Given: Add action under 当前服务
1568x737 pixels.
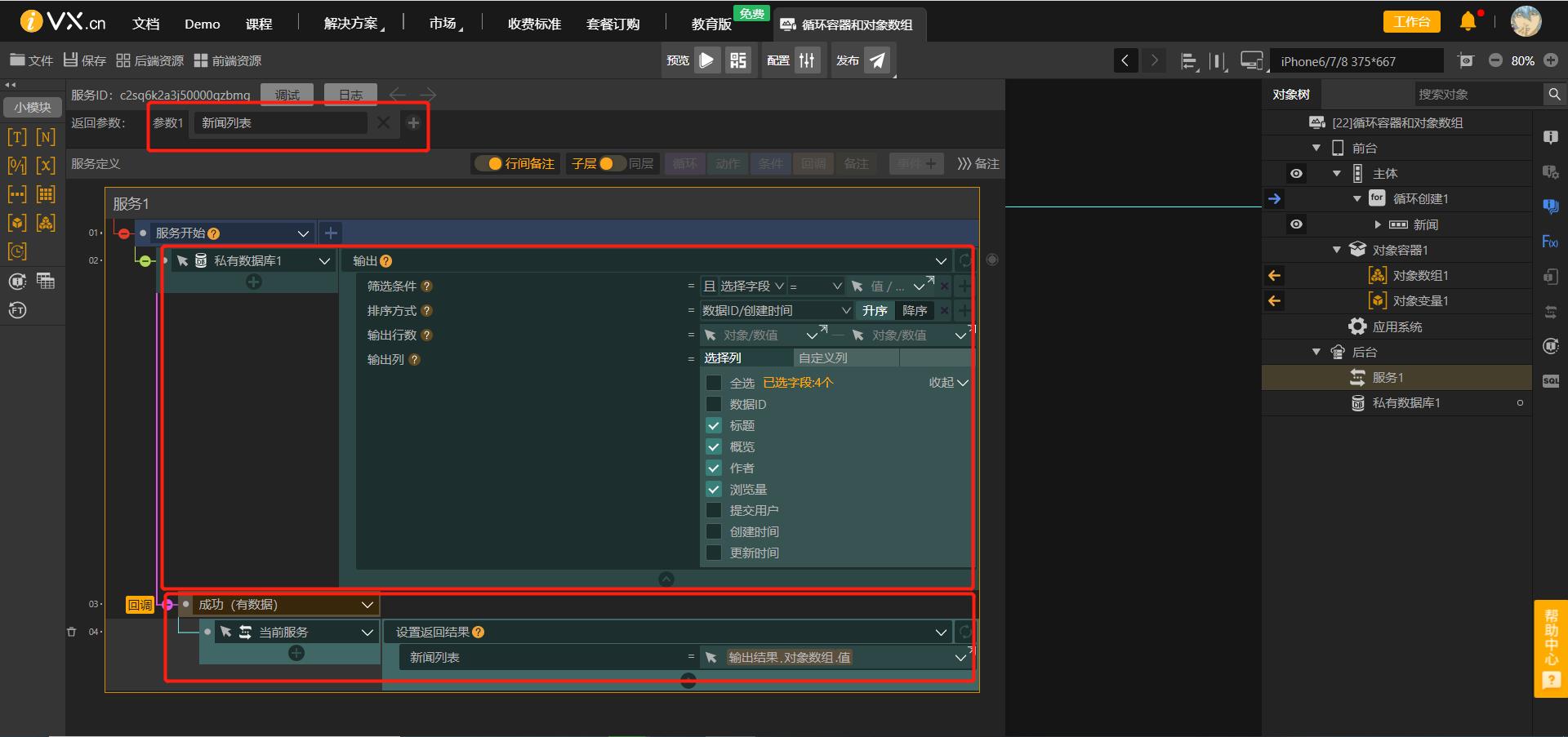Looking at the screenshot, I should point(296,653).
